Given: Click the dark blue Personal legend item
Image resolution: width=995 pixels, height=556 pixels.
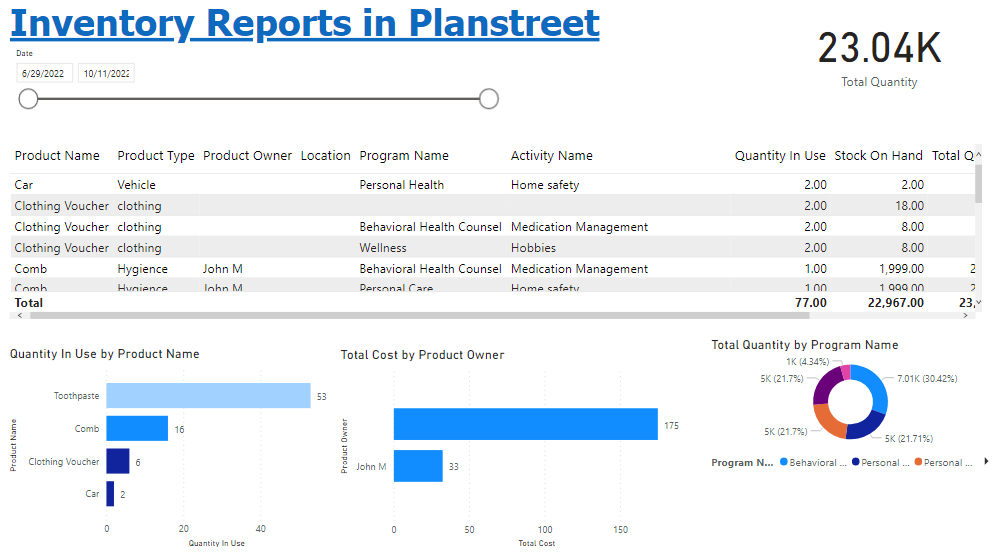Looking at the screenshot, I should tap(881, 463).
